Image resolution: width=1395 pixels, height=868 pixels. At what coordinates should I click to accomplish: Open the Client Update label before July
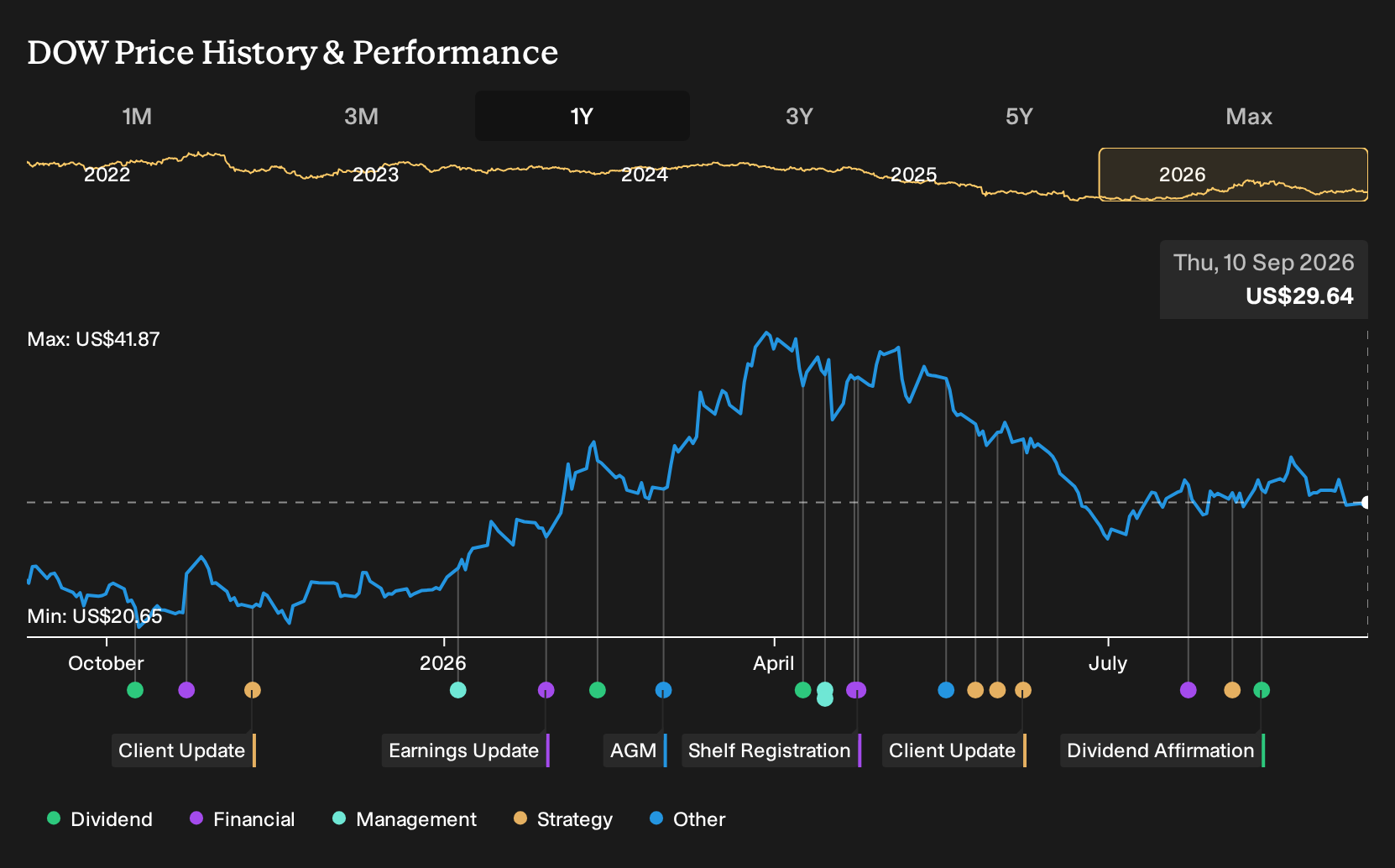click(x=954, y=750)
